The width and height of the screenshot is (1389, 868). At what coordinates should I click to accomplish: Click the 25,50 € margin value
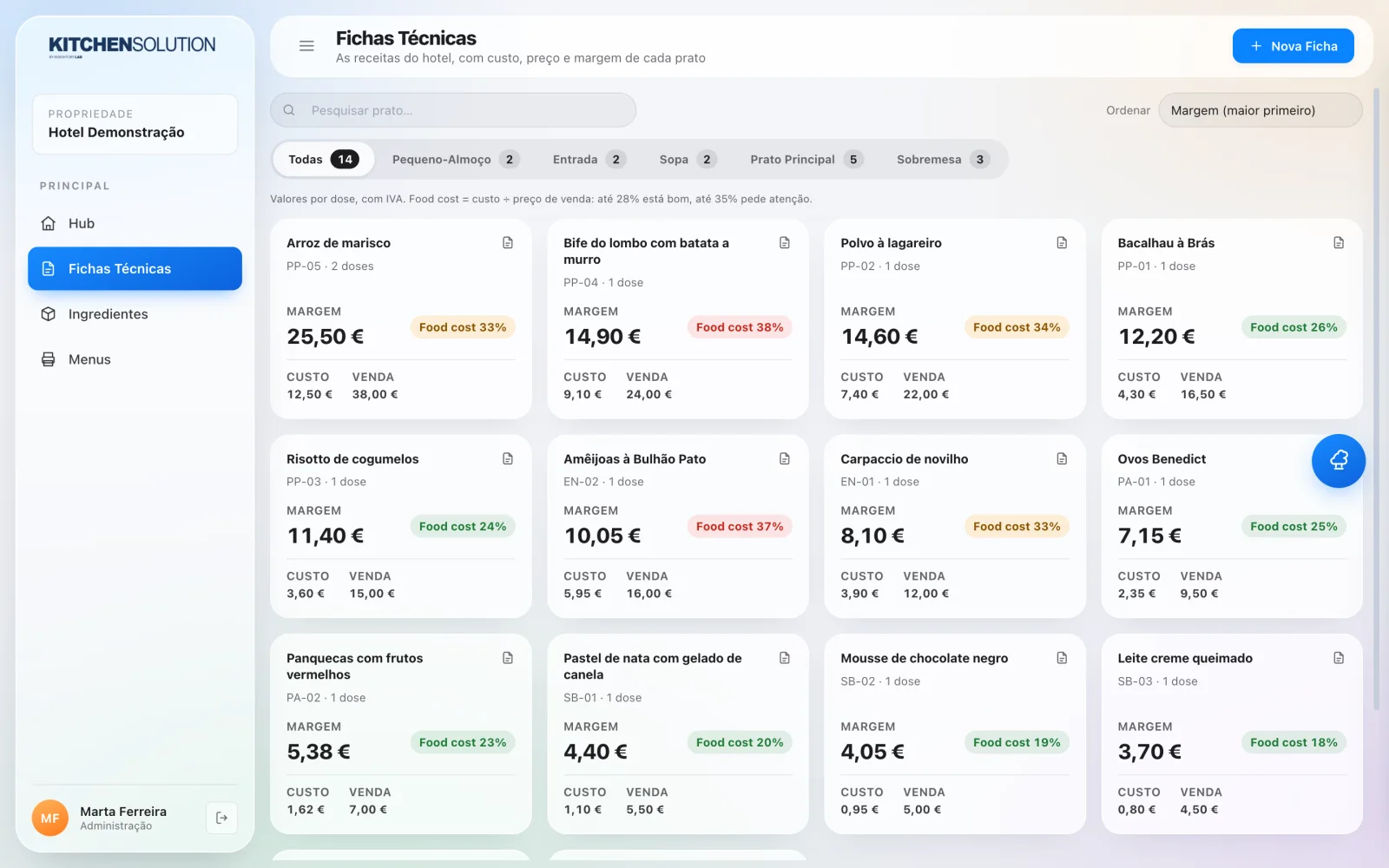point(326,337)
